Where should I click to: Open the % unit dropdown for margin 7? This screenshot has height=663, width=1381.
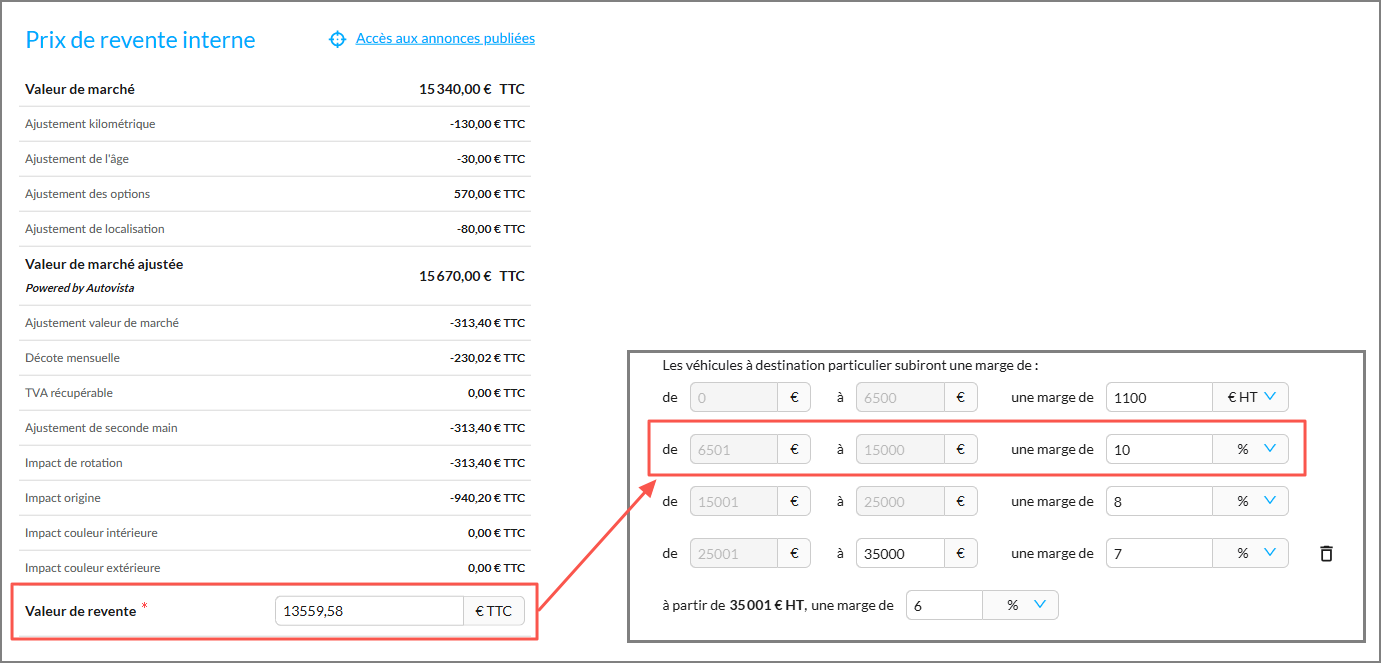point(1251,553)
